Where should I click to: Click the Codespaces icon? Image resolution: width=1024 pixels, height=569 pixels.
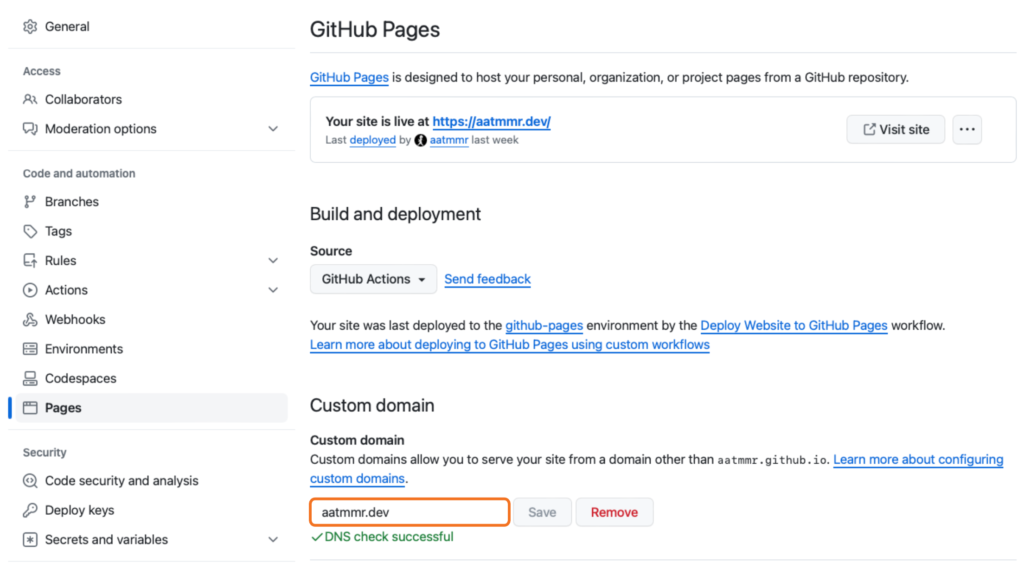(x=30, y=378)
